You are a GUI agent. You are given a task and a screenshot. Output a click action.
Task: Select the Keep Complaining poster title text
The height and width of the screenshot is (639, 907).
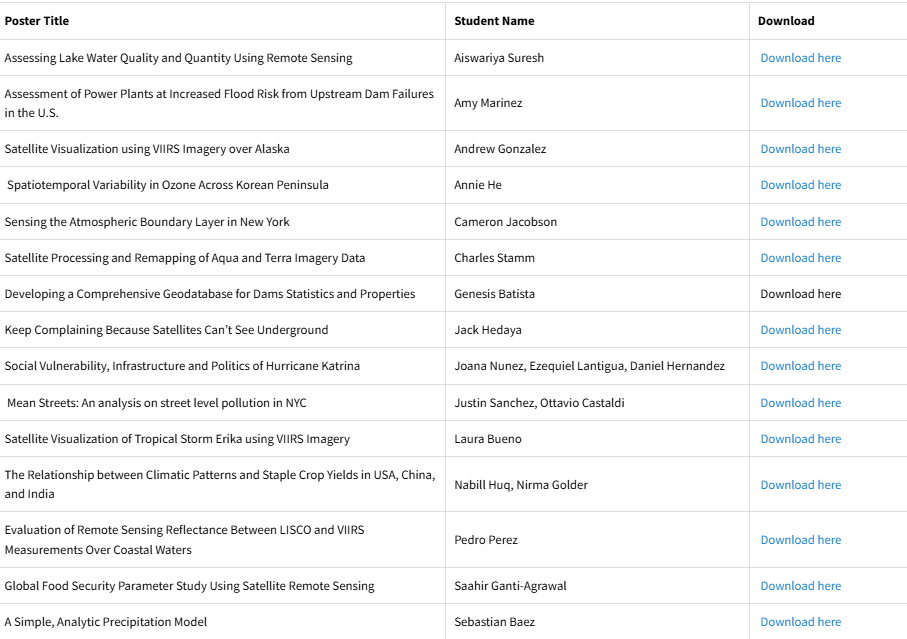pyautogui.click(x=166, y=330)
